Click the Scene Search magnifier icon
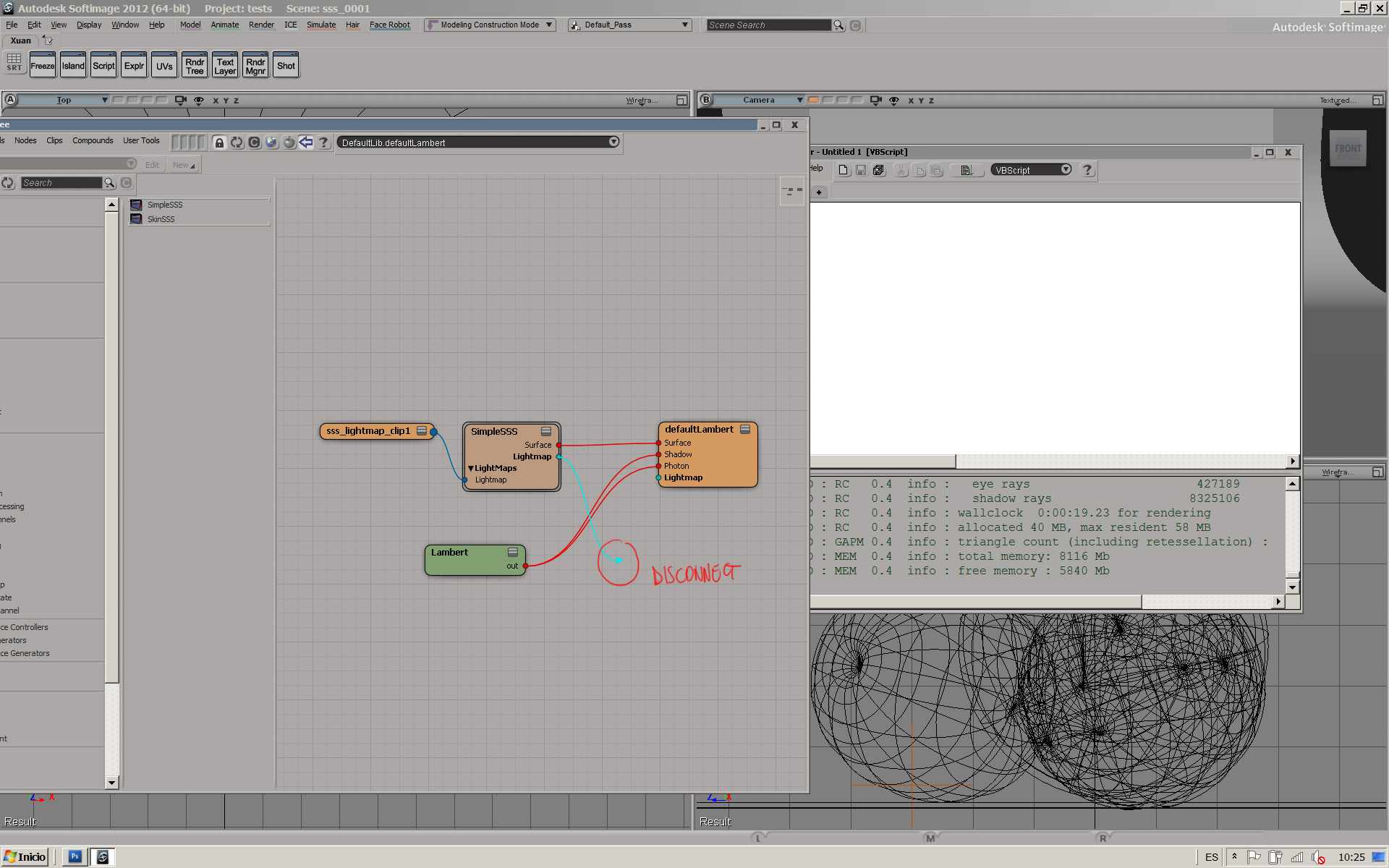 [838, 25]
